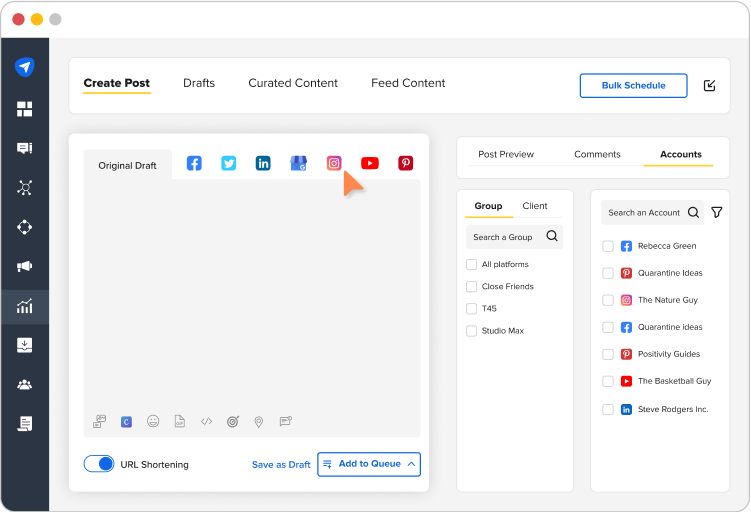Open the messages inbox icon in sidebar
This screenshot has height=513, width=751.
[24, 148]
